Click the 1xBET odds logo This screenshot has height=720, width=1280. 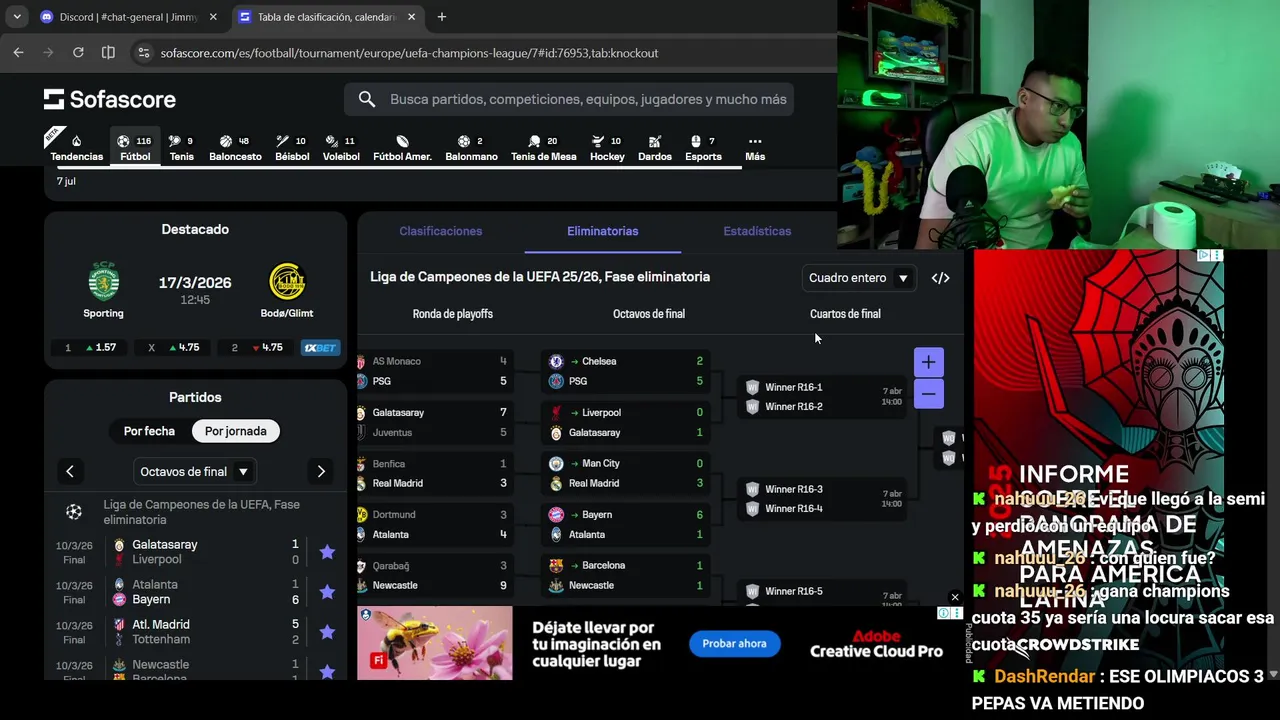pyautogui.click(x=320, y=348)
